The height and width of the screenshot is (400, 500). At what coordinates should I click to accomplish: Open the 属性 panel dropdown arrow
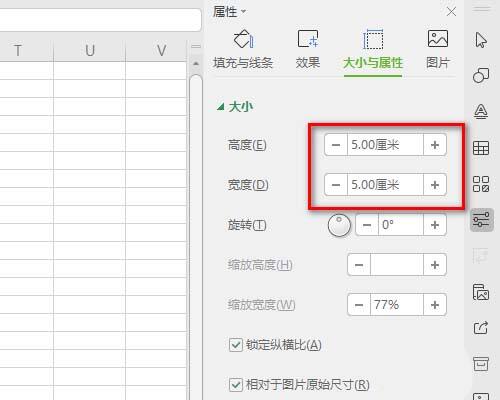click(244, 12)
